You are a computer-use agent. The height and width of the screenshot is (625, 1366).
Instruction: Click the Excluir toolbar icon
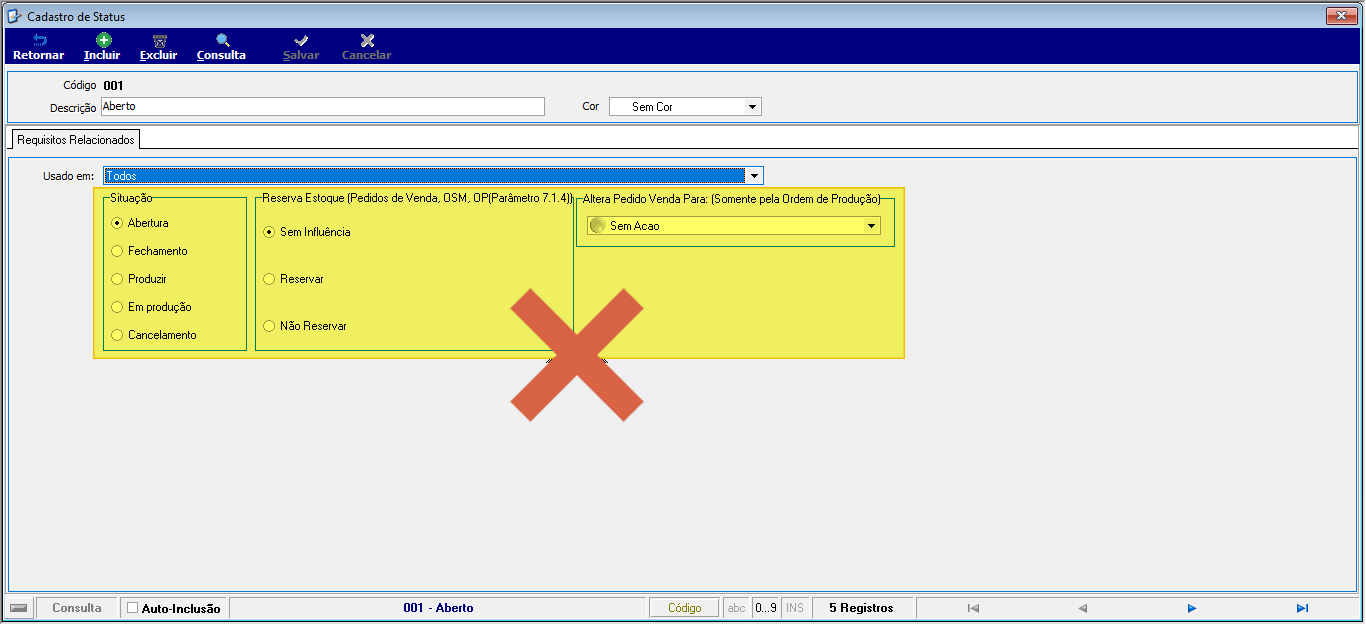159,41
